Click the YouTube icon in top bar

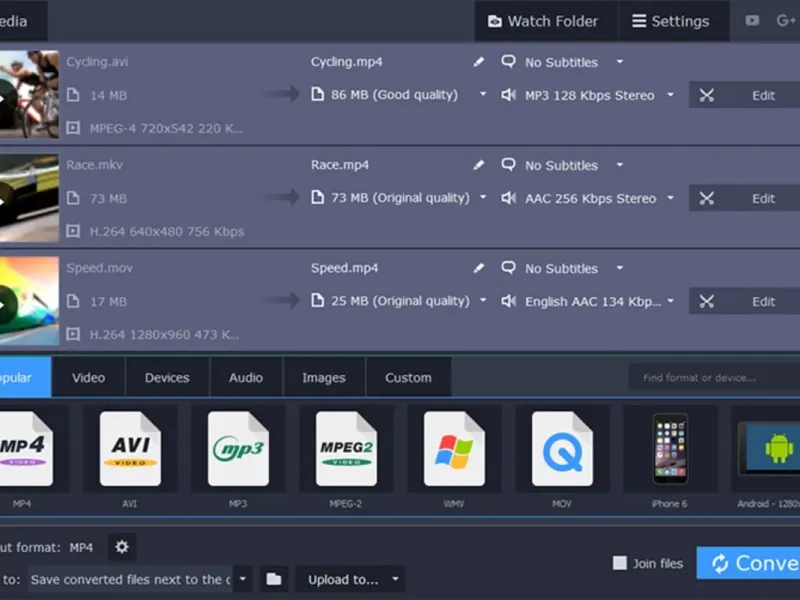point(752,20)
